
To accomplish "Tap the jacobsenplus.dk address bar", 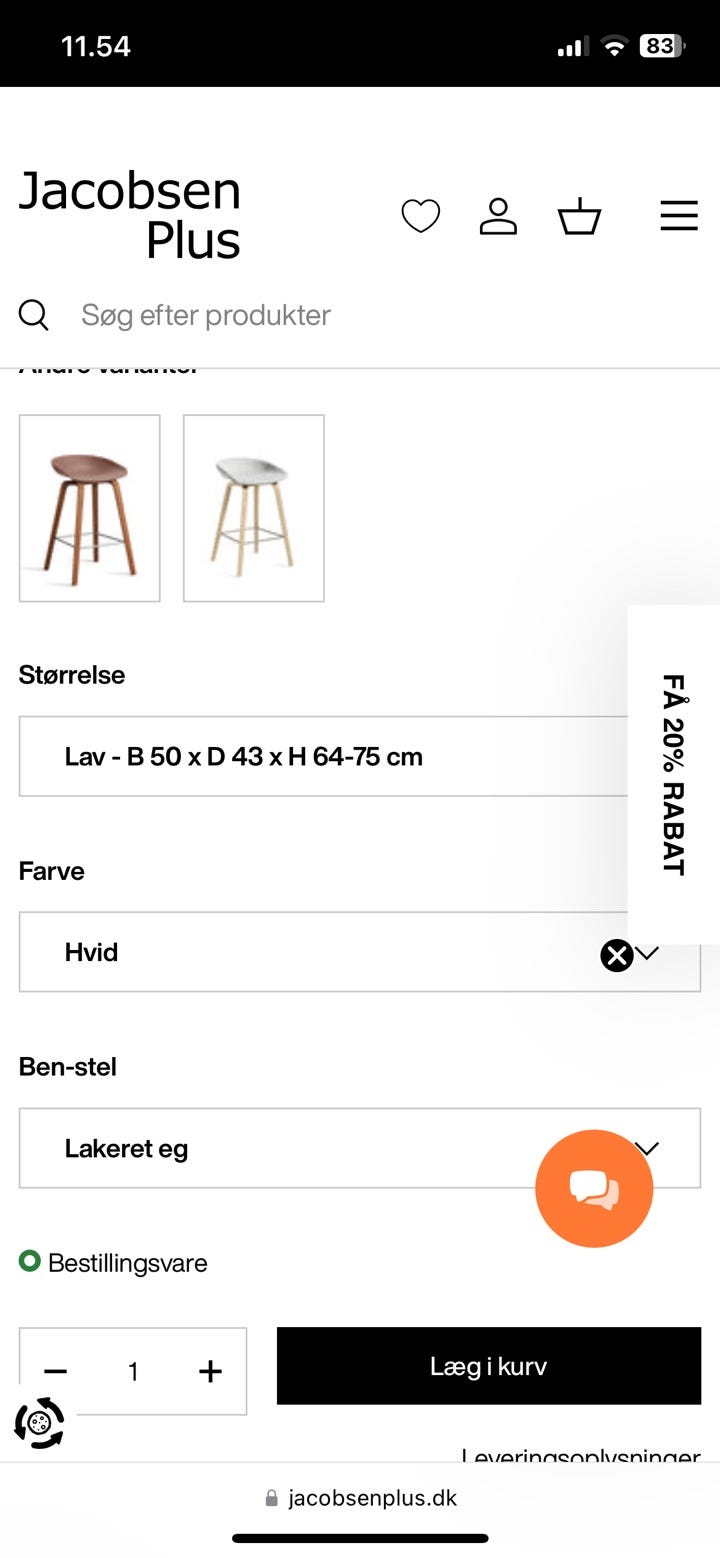I will pyautogui.click(x=360, y=1498).
